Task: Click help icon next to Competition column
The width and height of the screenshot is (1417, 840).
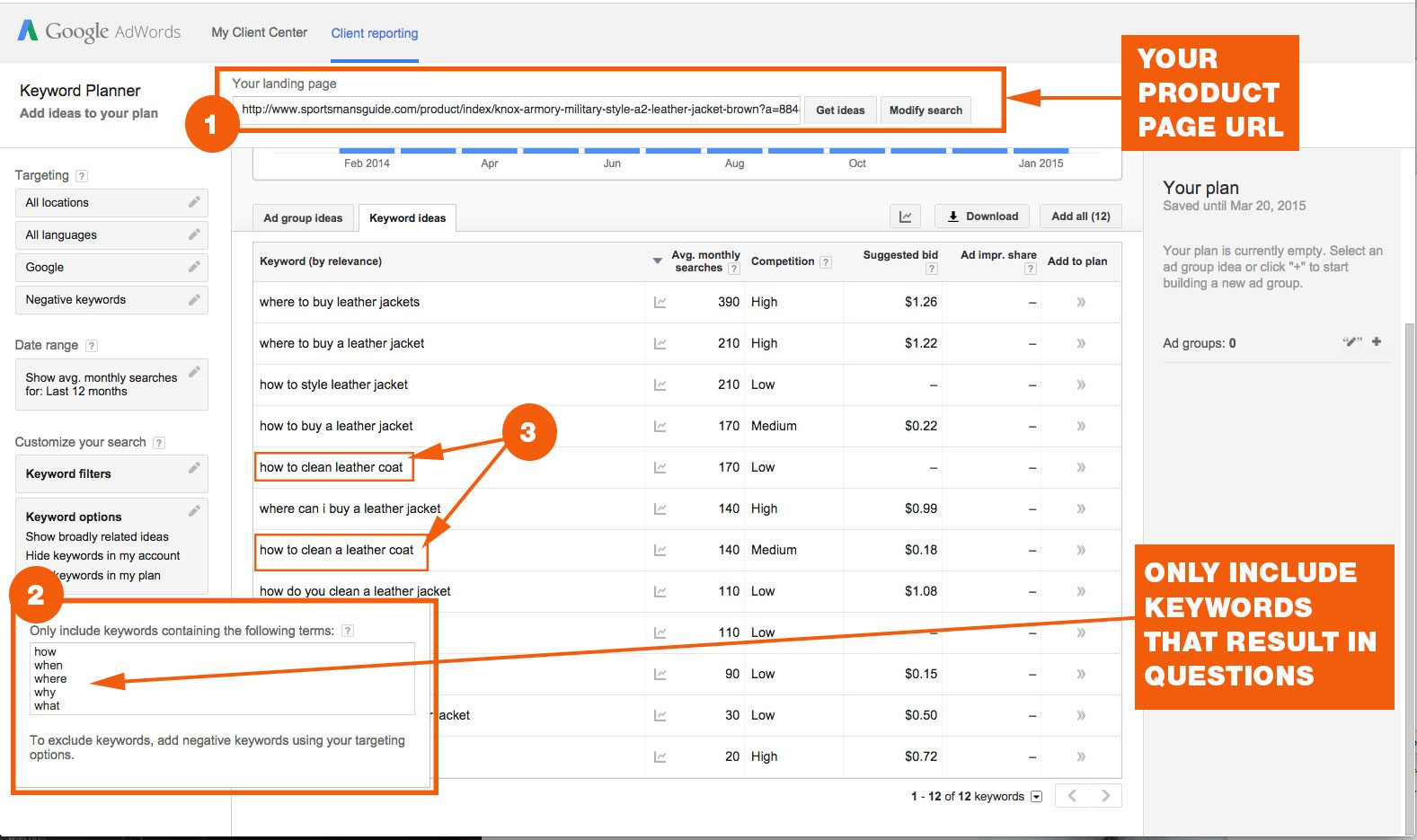Action: pyautogui.click(x=825, y=262)
